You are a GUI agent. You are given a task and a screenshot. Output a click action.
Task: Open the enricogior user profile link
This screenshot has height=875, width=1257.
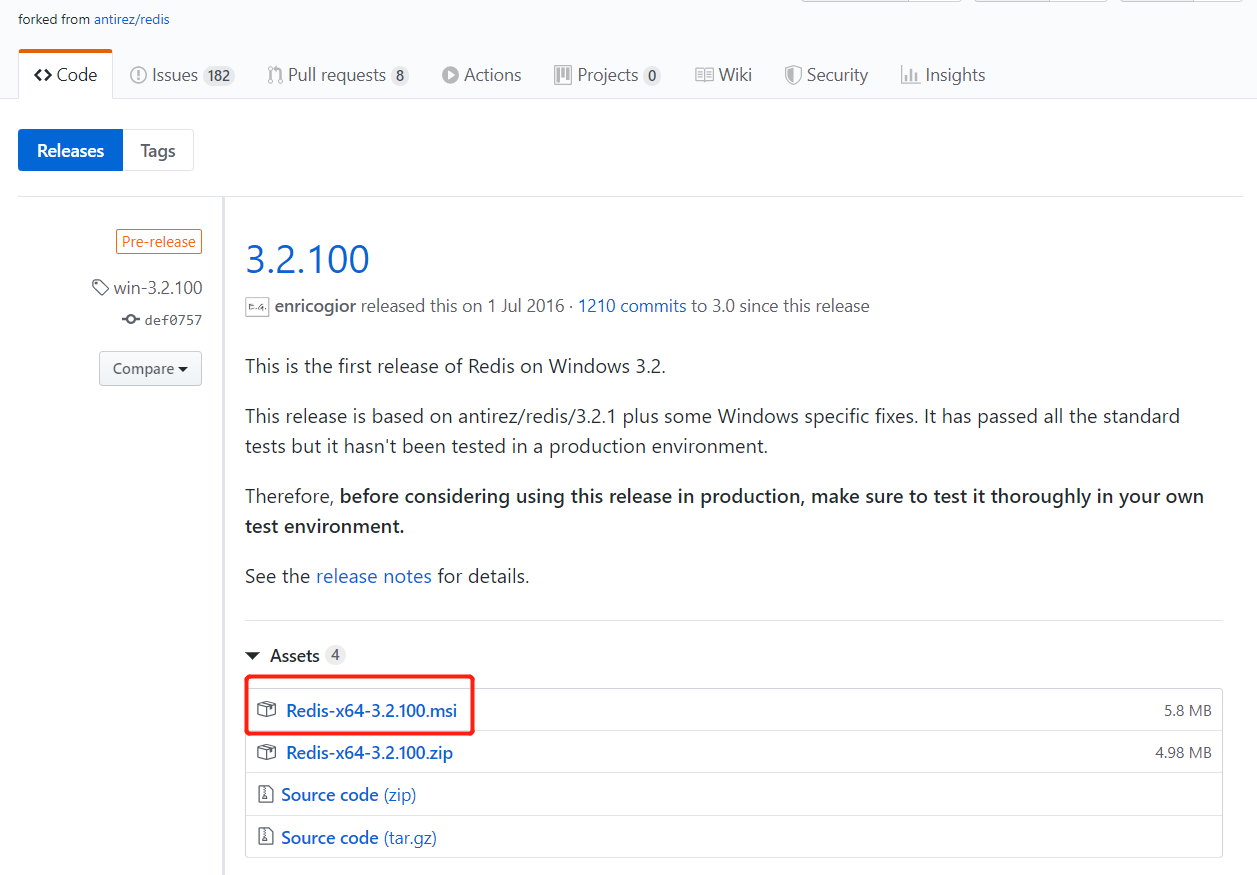[315, 306]
